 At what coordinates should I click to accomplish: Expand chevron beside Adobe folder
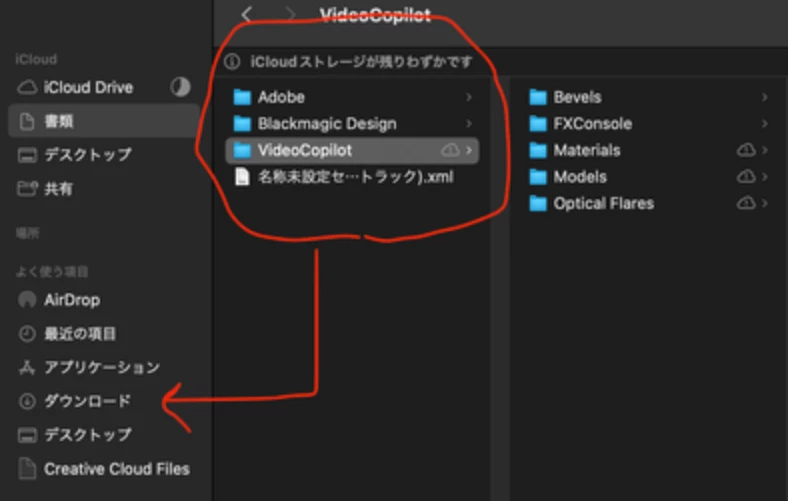coord(469,97)
